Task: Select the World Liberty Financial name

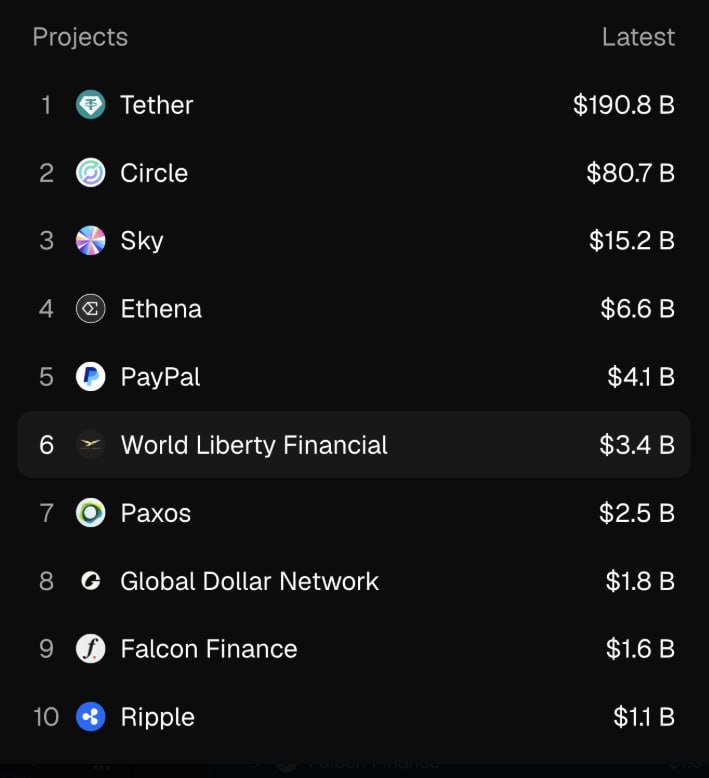Action: click(x=254, y=445)
